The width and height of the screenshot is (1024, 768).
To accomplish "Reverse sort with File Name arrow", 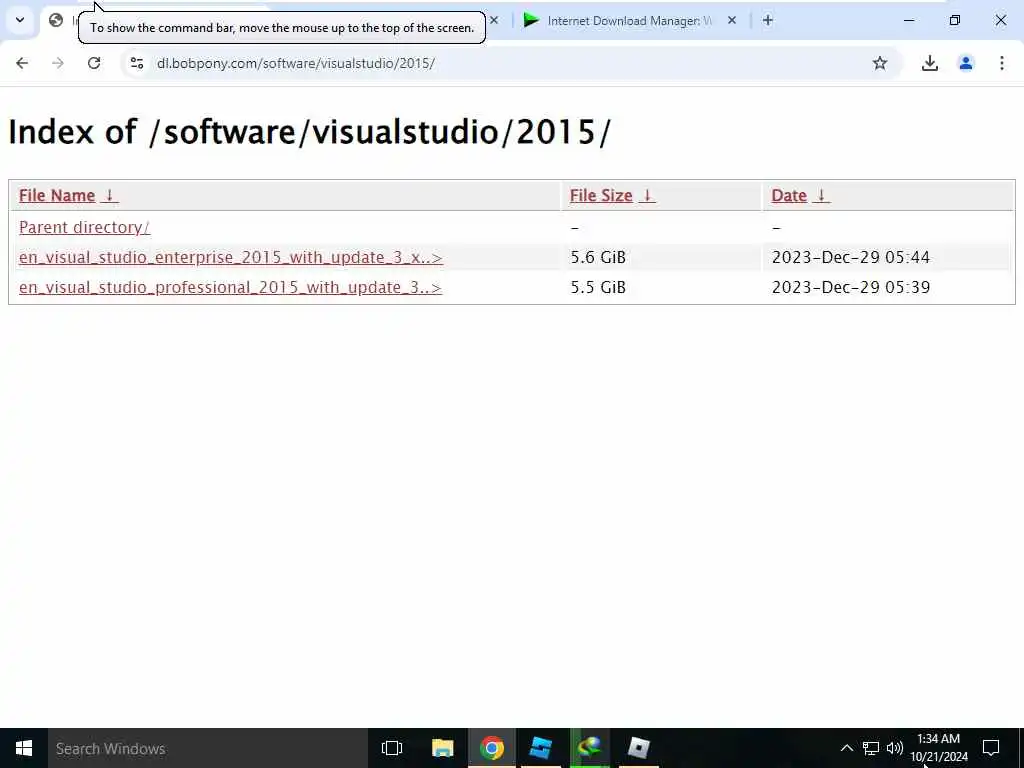I will point(110,195).
